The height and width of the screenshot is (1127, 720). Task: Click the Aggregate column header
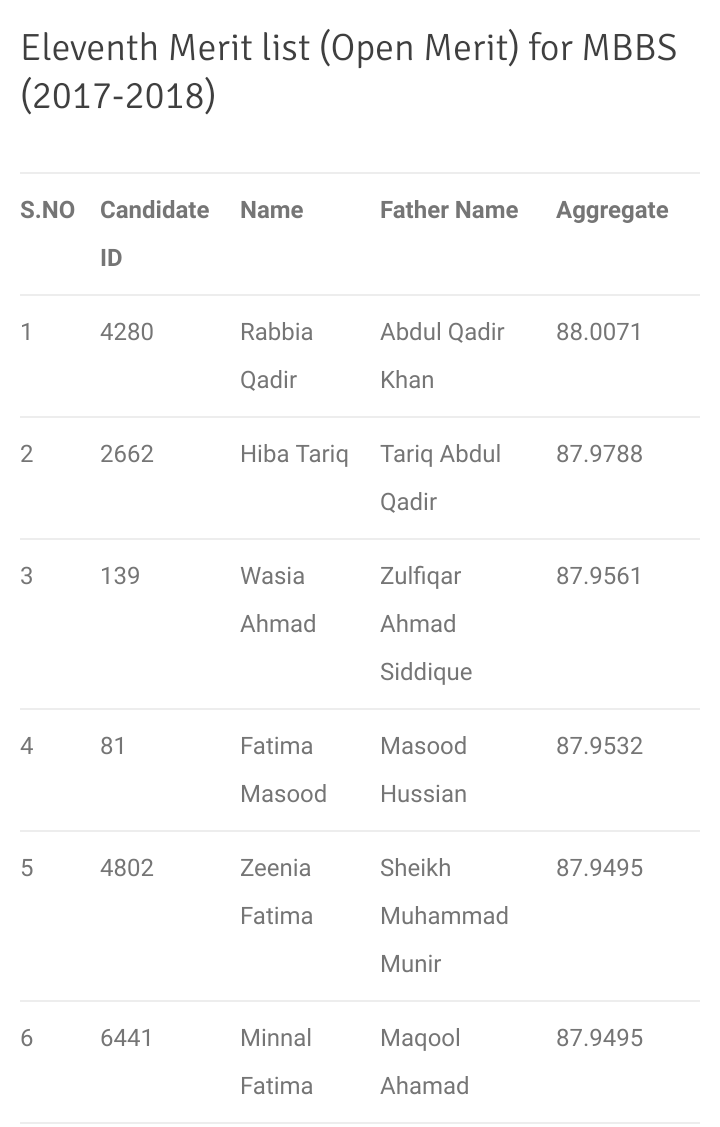[612, 210]
